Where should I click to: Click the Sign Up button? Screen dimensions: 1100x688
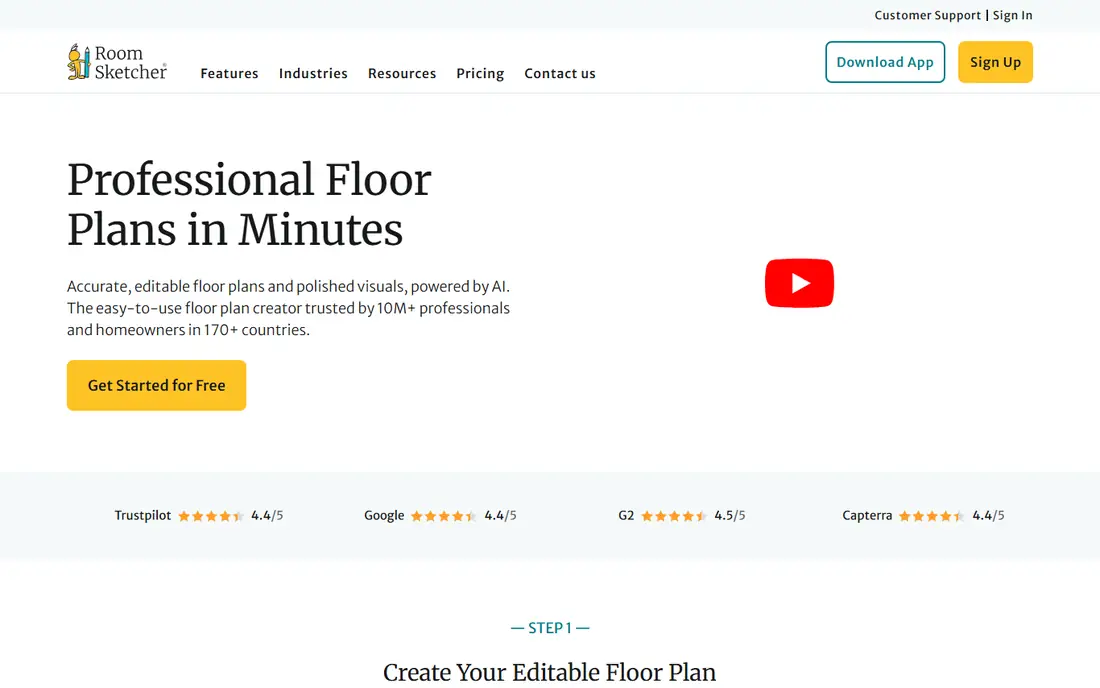[995, 62]
